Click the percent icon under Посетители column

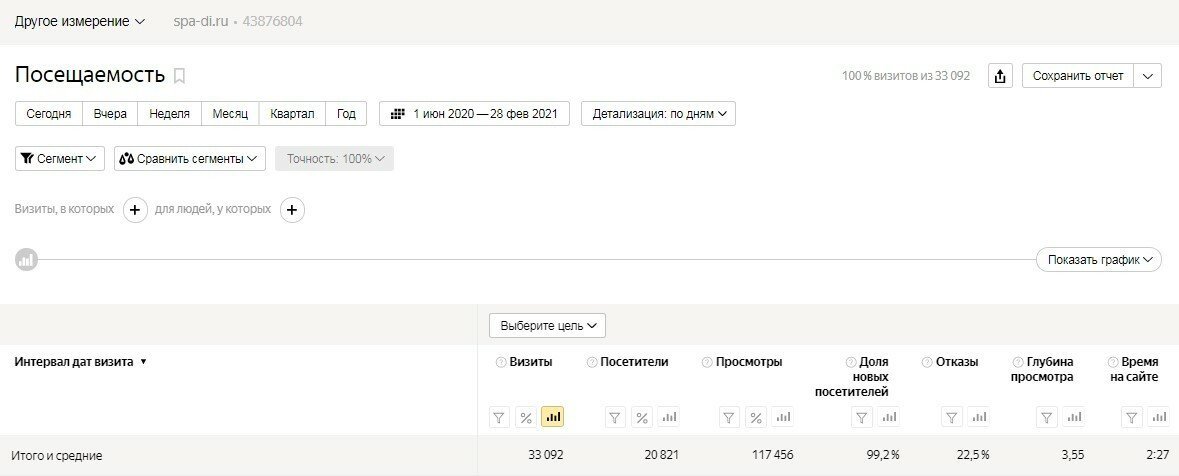pos(641,417)
